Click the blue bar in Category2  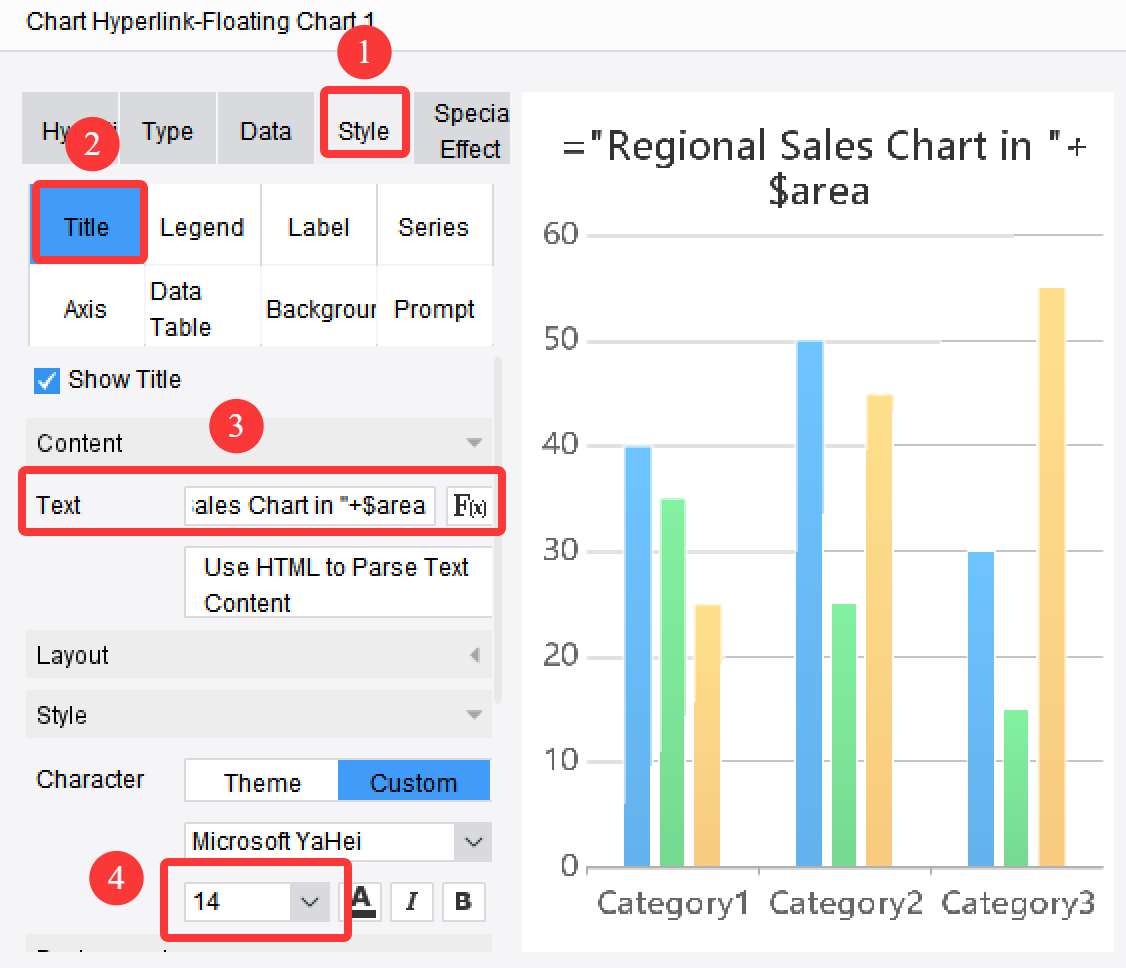click(x=809, y=603)
